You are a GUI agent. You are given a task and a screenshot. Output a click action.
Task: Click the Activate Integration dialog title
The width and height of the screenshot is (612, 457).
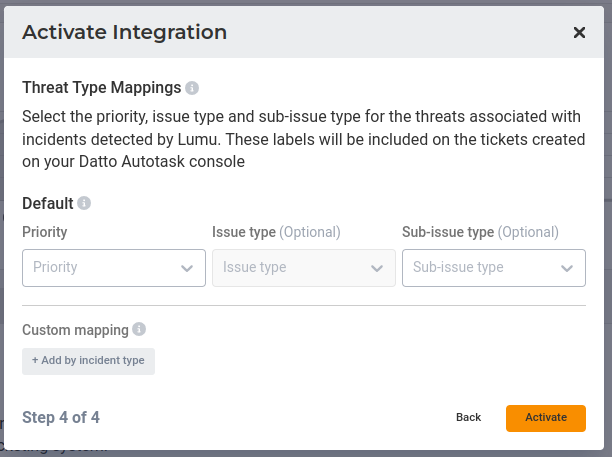[124, 32]
